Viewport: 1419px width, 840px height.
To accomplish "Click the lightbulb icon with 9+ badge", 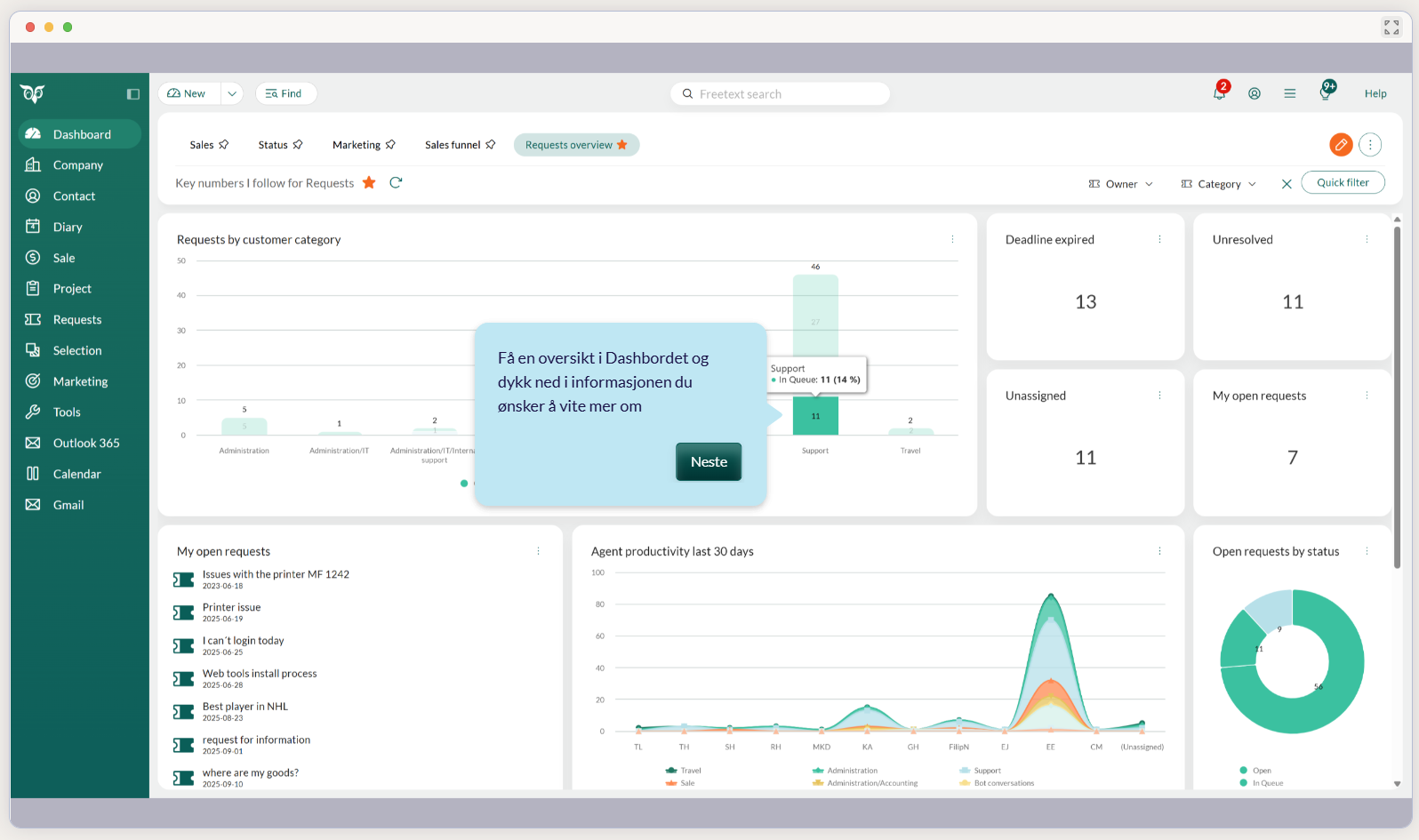I will coord(1326,92).
